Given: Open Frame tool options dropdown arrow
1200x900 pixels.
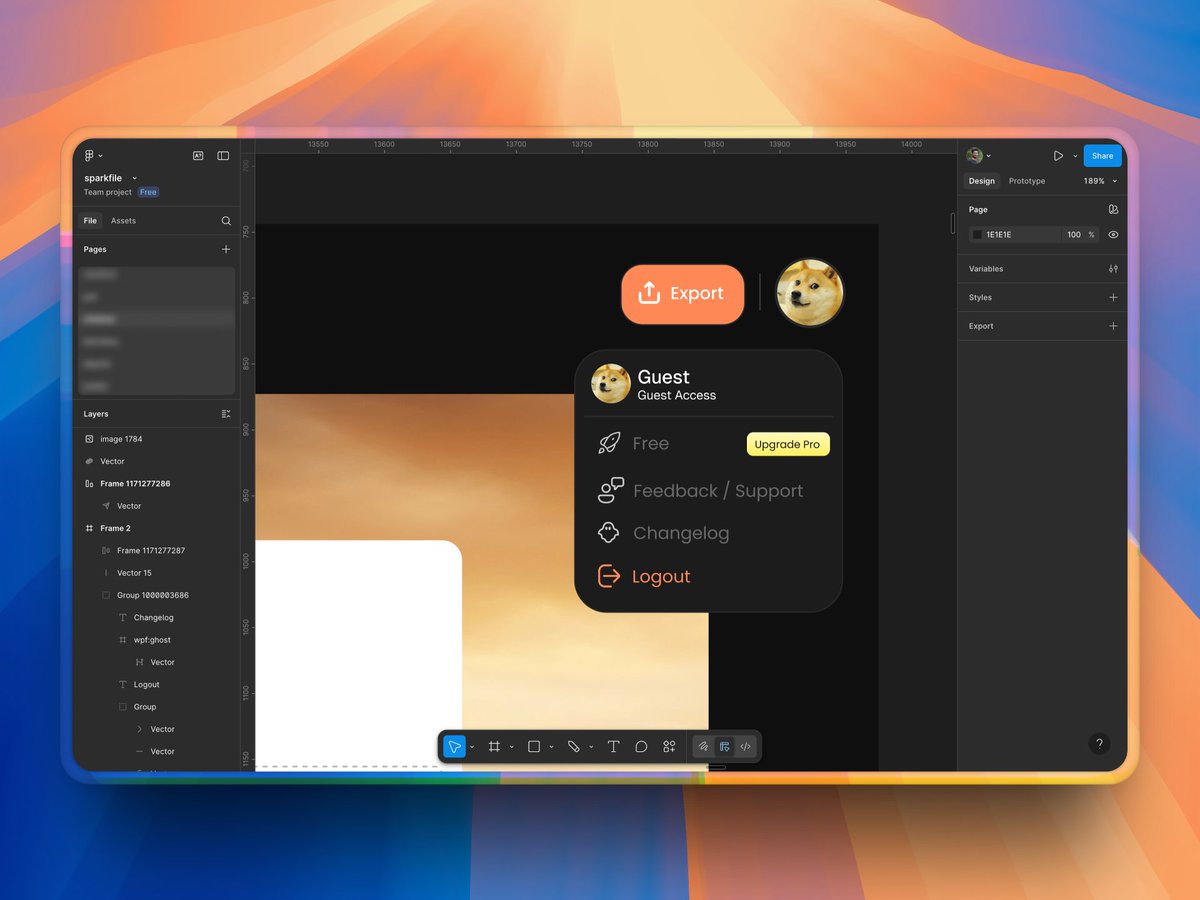Looking at the screenshot, I should click(511, 747).
